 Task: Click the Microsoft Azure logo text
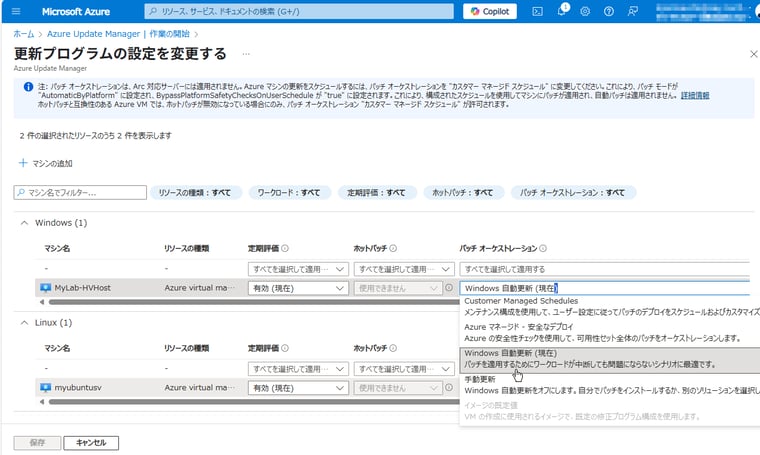tap(76, 11)
